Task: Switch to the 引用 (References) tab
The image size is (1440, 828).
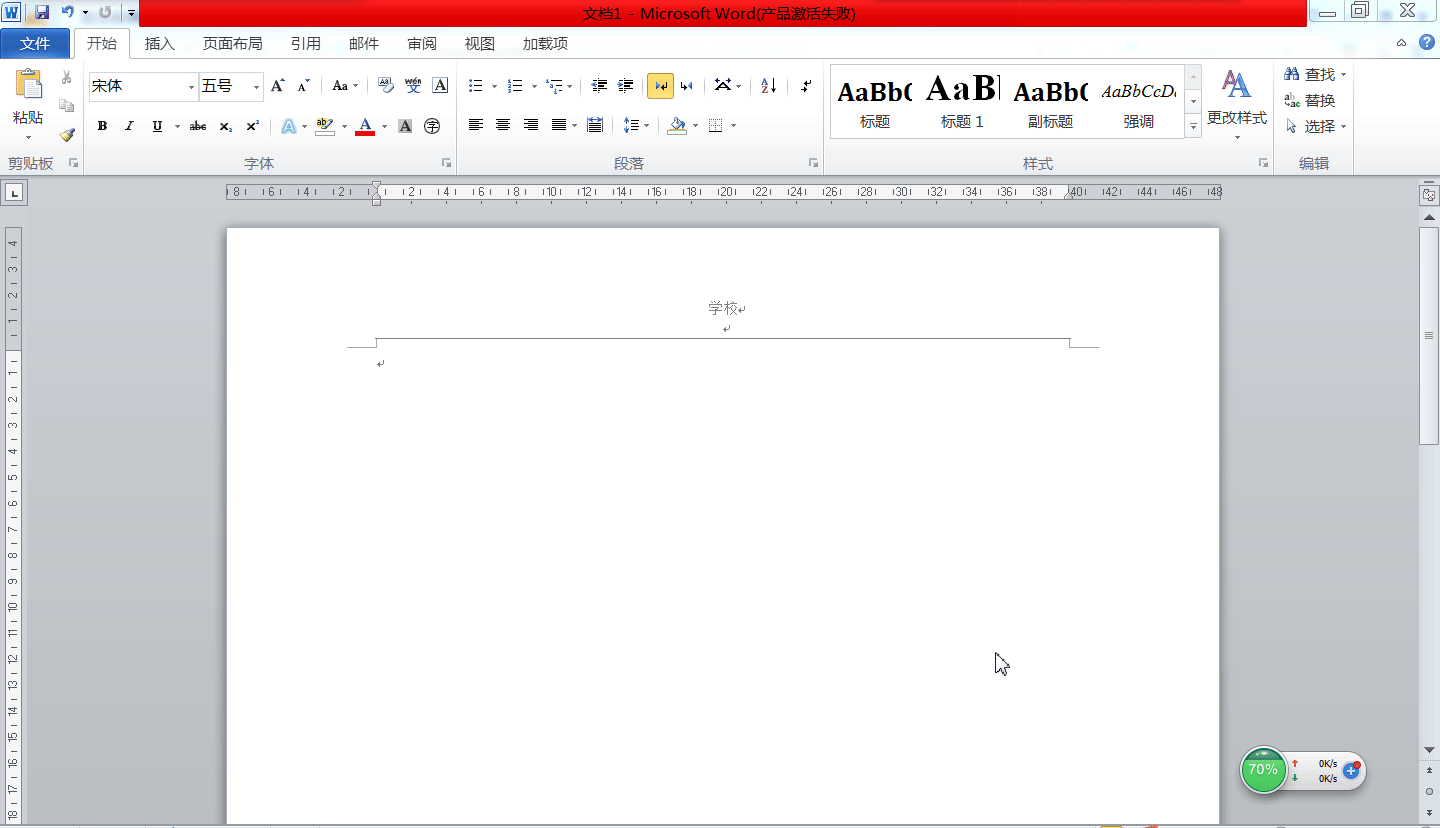Action: [306, 43]
